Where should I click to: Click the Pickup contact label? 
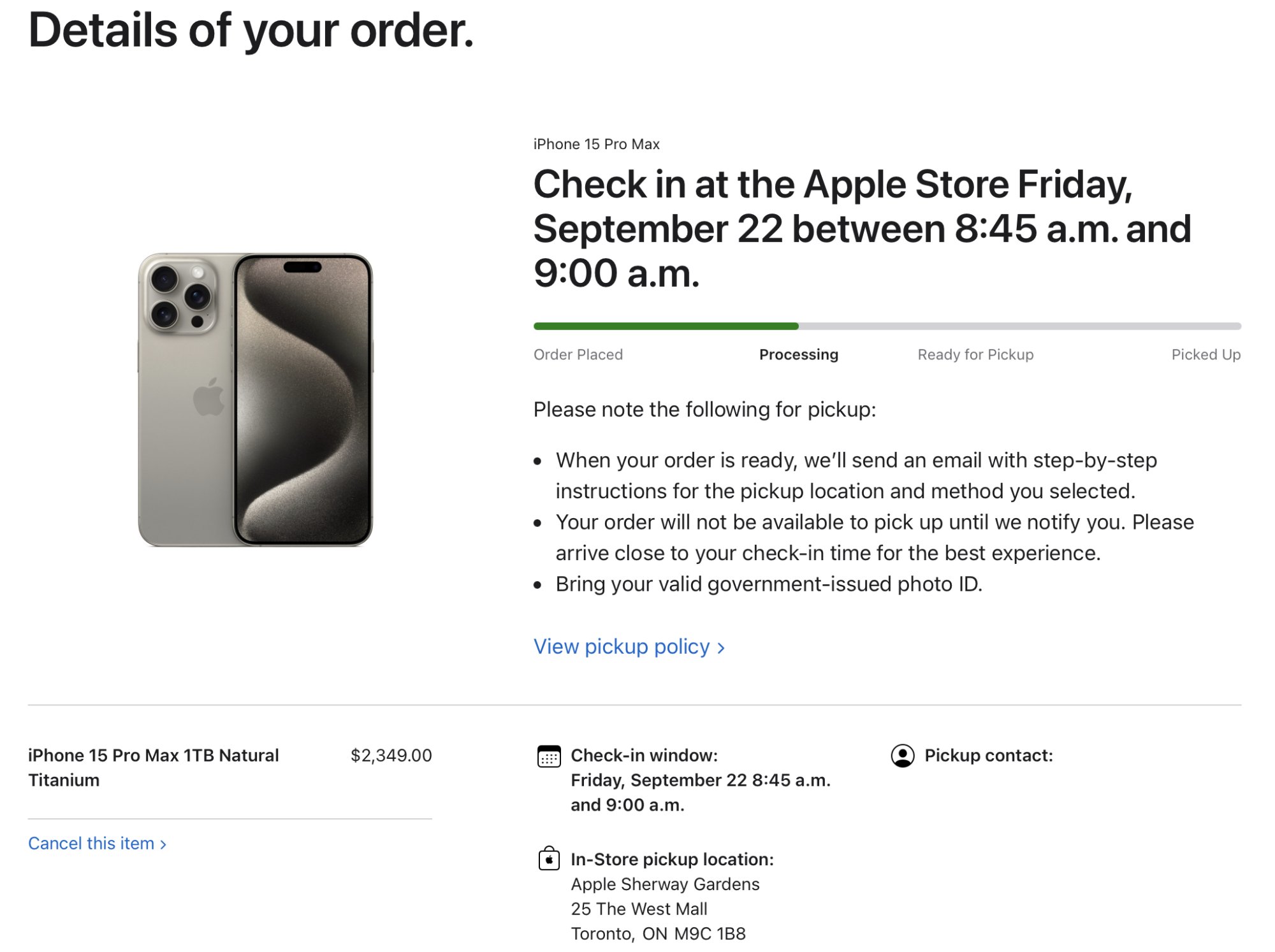tap(988, 756)
